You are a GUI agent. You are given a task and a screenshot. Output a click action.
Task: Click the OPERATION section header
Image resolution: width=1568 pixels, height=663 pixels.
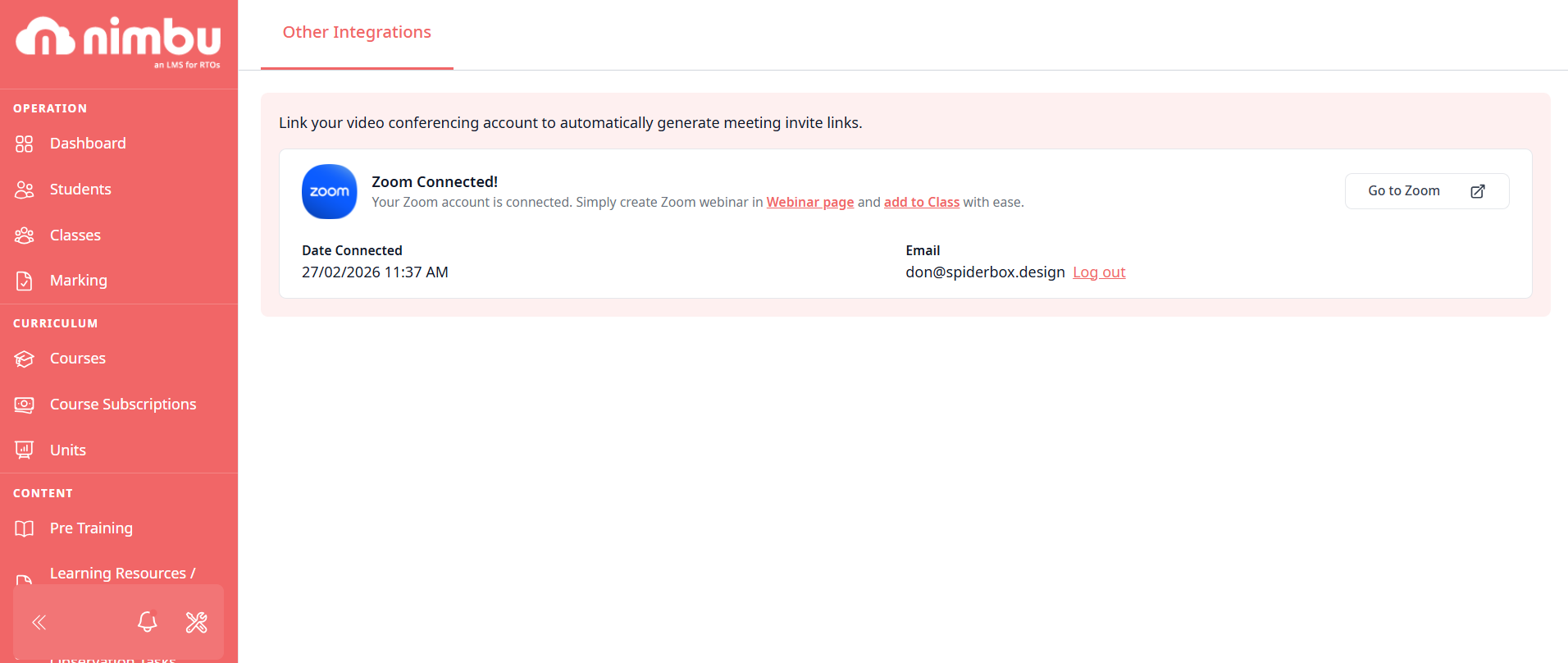pos(50,108)
